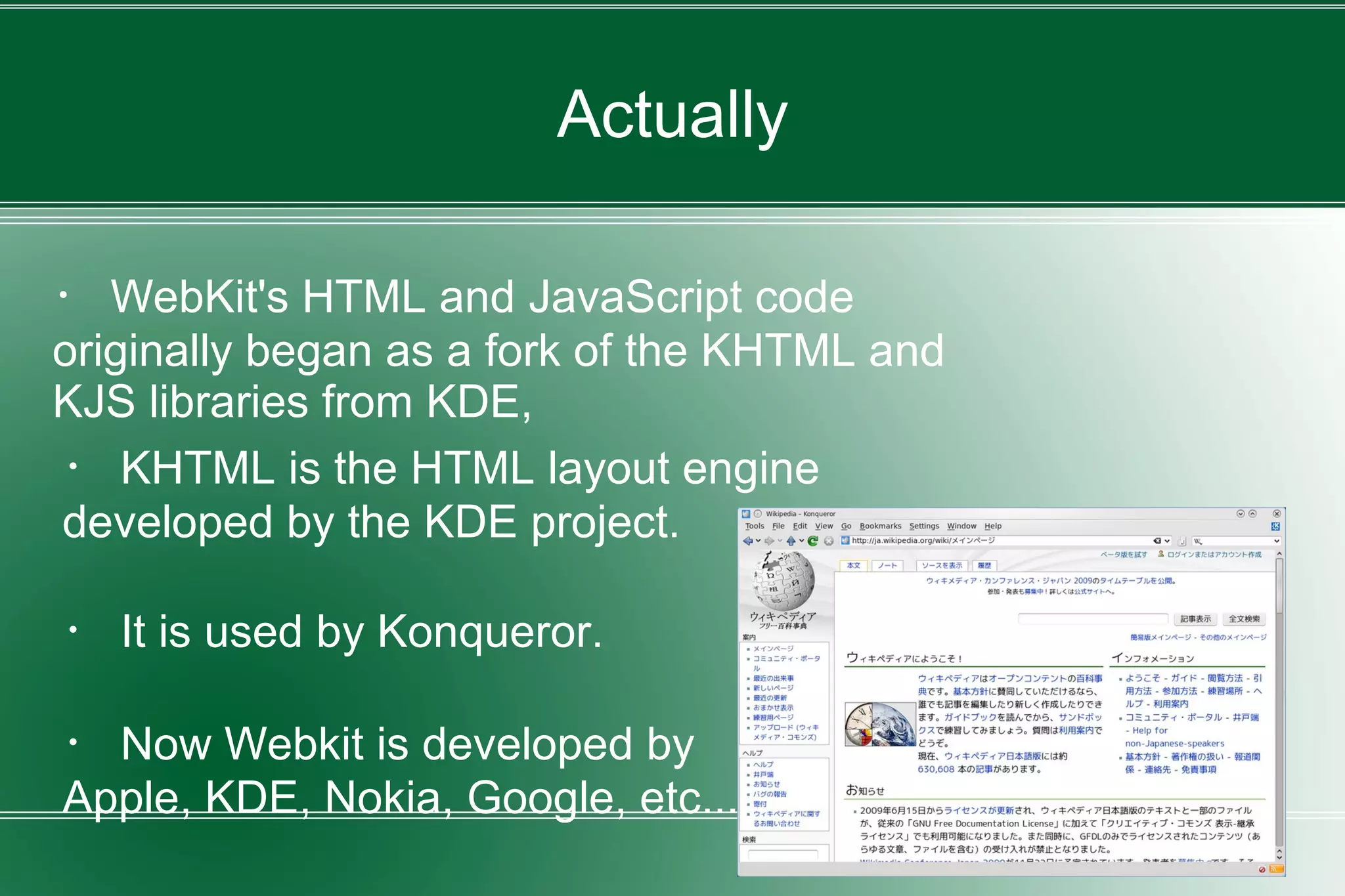Click the Help for non-Japanese-speakers link
The height and width of the screenshot is (896, 1345).
point(1174,737)
